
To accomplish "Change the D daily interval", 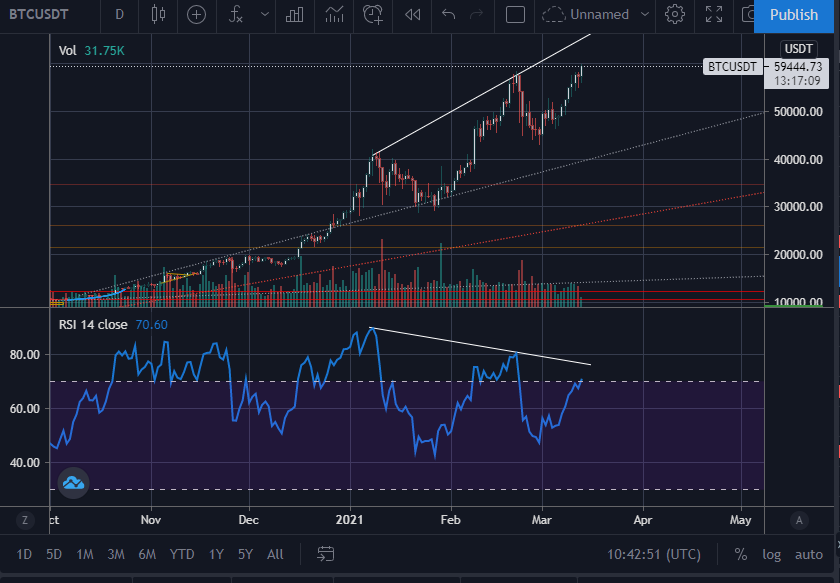I will pyautogui.click(x=119, y=14).
